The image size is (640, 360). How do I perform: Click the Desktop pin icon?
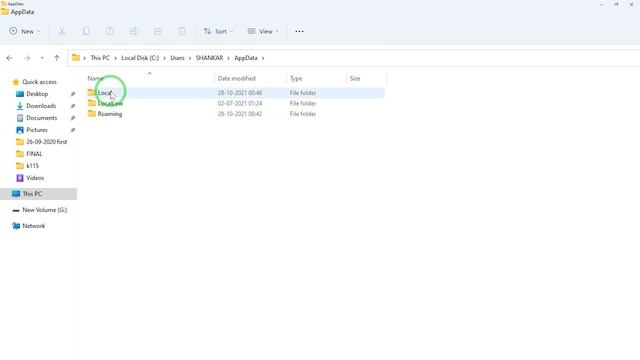tap(73, 94)
